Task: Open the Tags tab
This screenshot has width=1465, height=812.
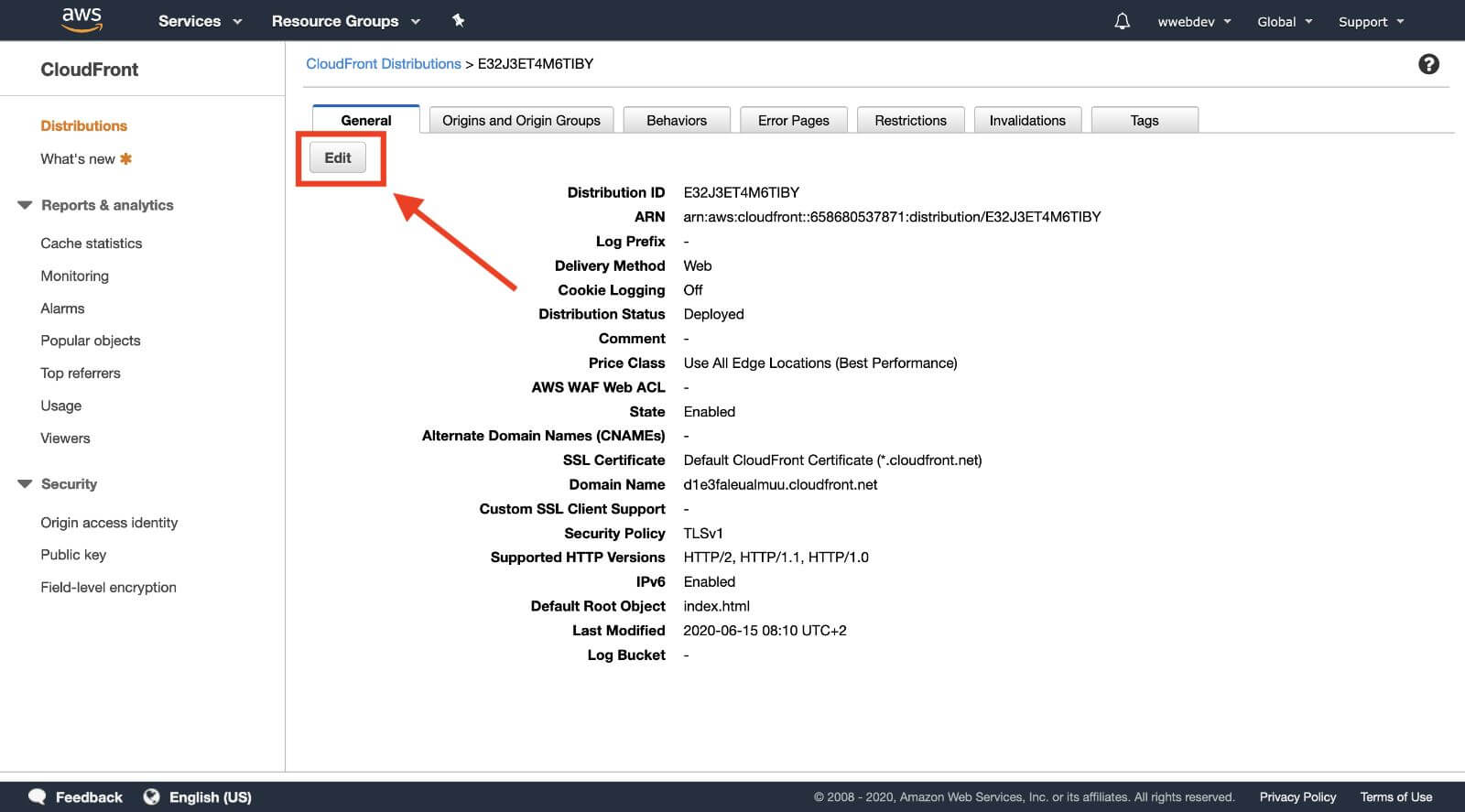Action: pos(1145,120)
